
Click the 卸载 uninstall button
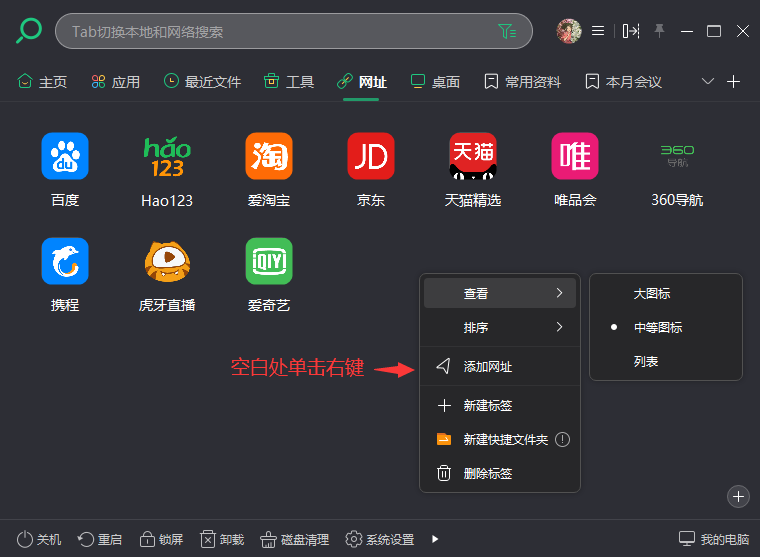click(x=222, y=539)
